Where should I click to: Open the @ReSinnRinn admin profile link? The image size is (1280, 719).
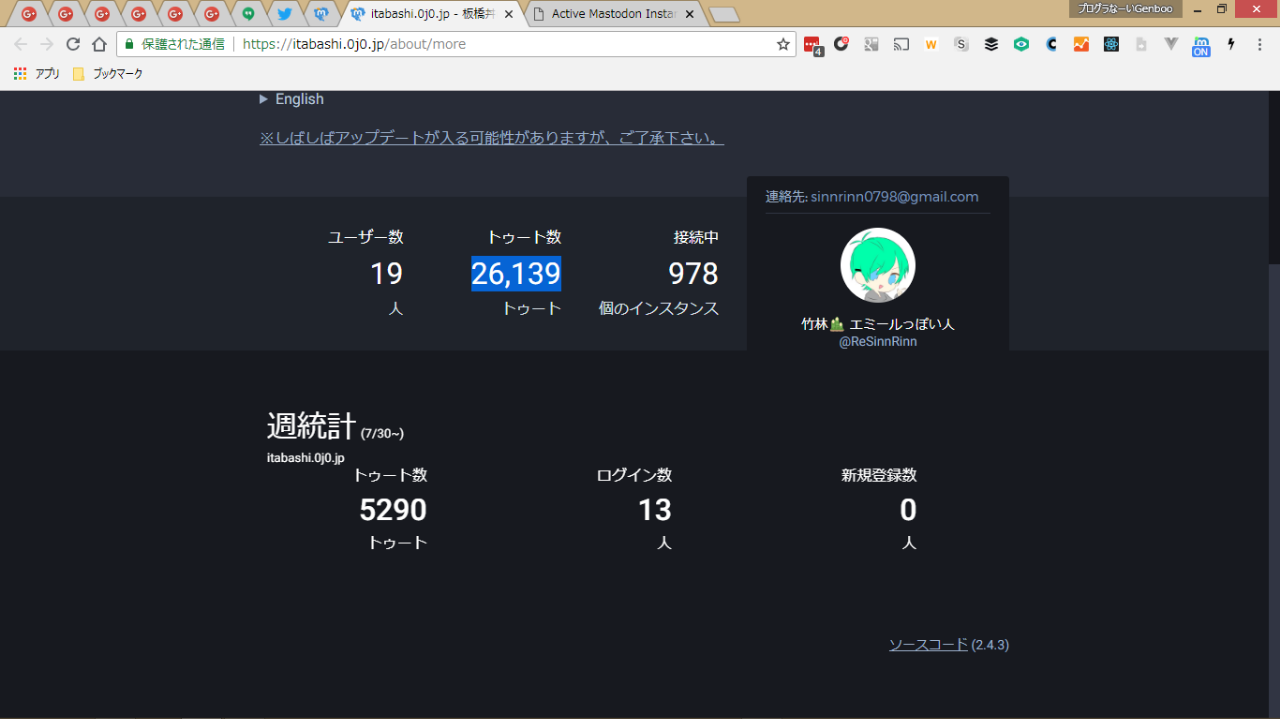click(x=877, y=341)
